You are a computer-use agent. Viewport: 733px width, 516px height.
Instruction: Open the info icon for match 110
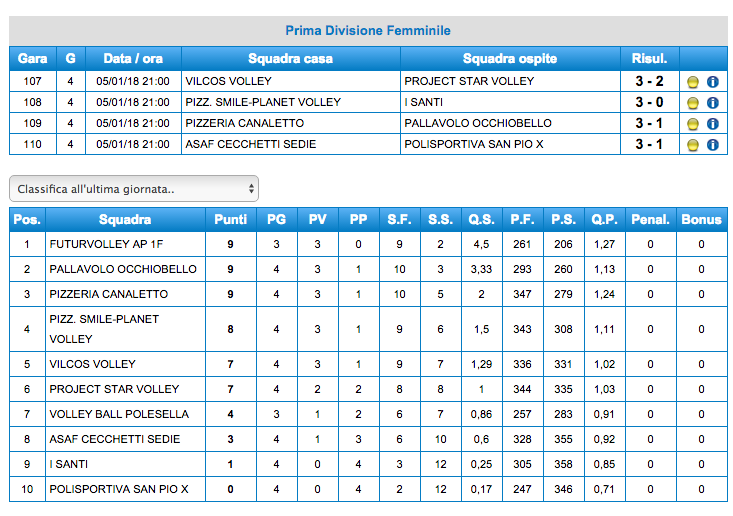[x=712, y=145]
